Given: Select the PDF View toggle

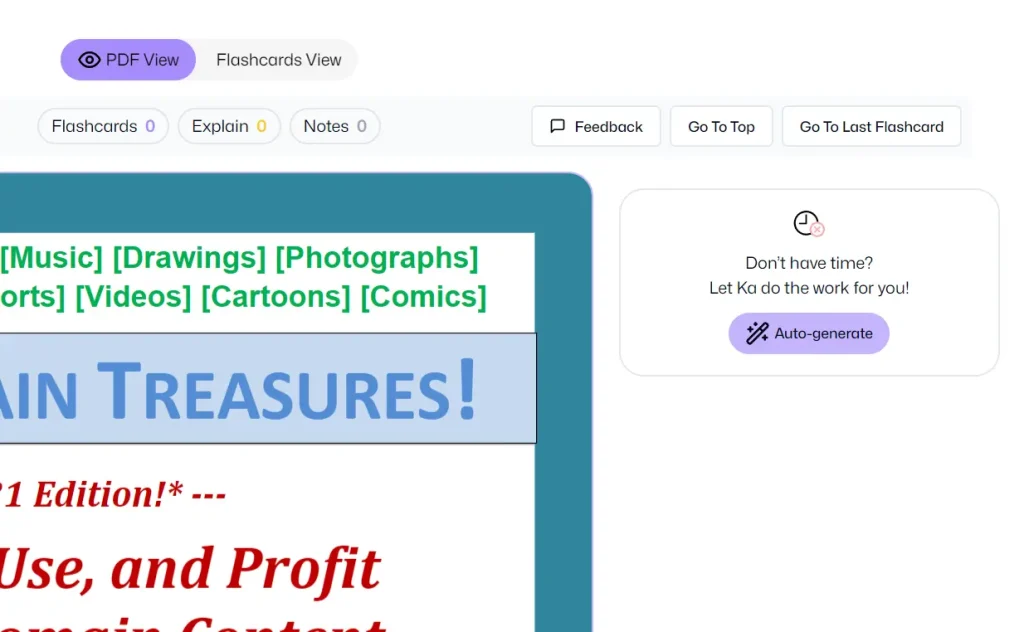Looking at the screenshot, I should pyautogui.click(x=128, y=60).
